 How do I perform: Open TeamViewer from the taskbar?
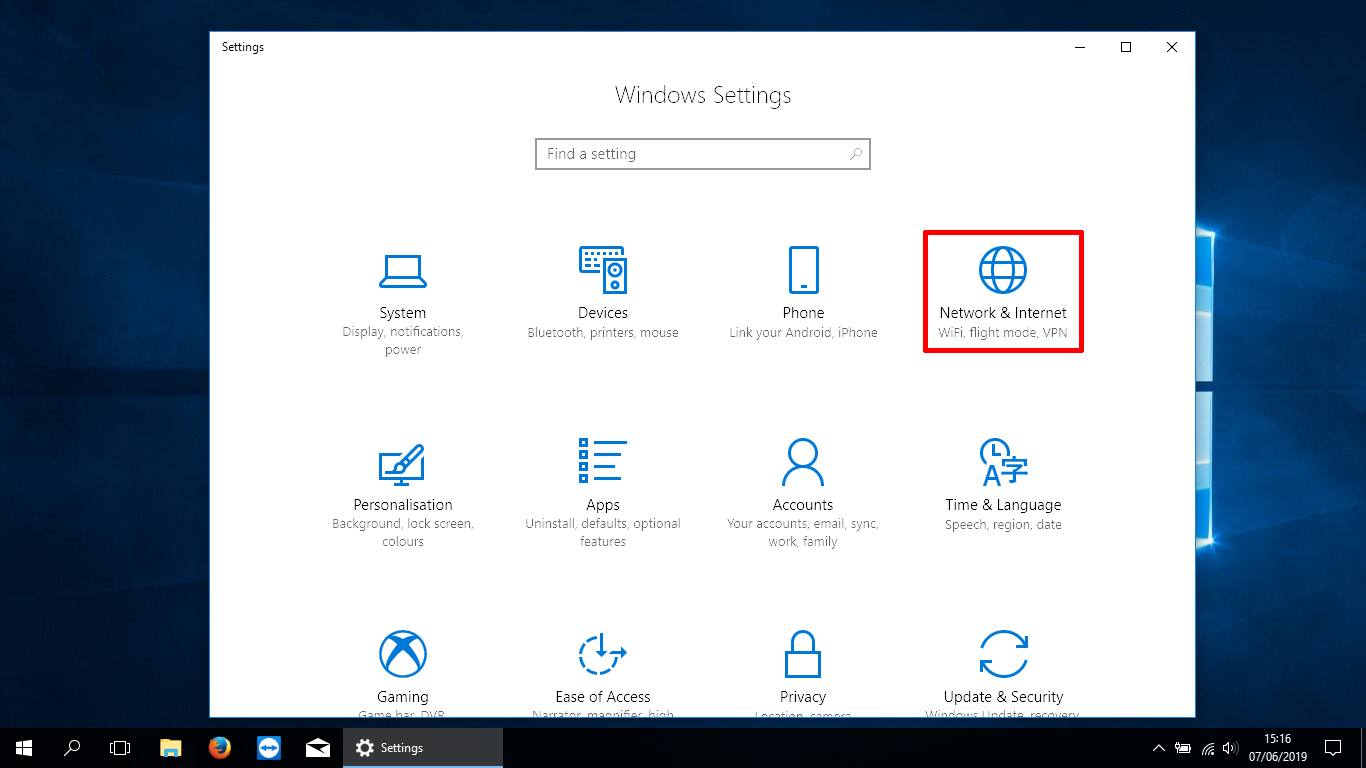click(x=269, y=748)
